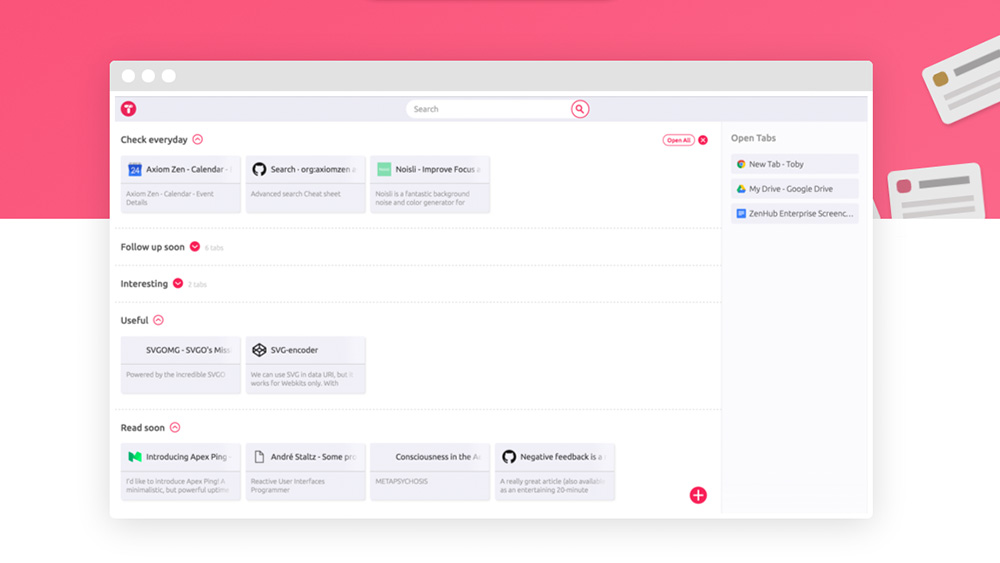
Task: Click the Noisli card icon
Action: 384,170
